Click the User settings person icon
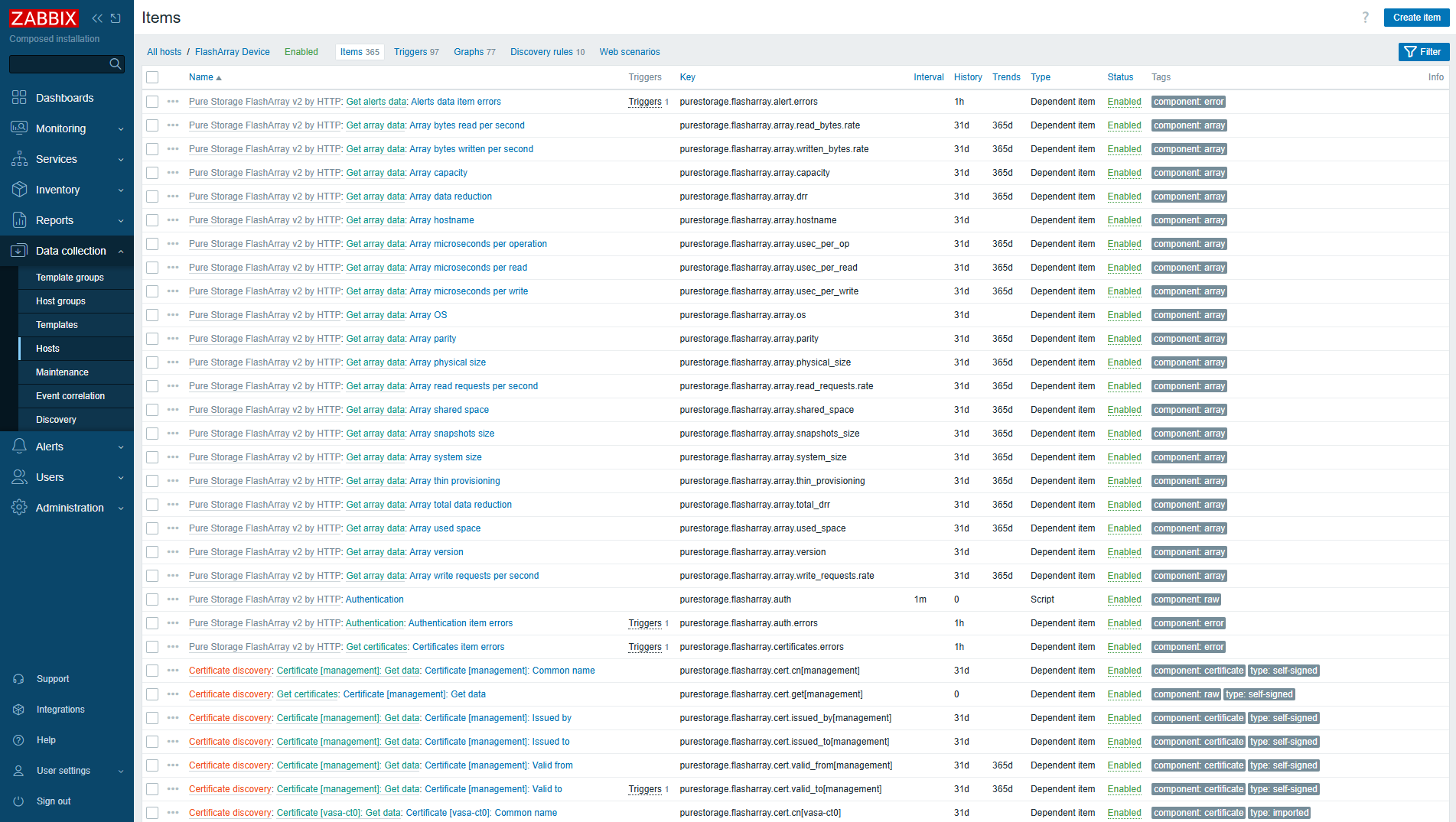The width and height of the screenshot is (1456, 822). coord(18,771)
